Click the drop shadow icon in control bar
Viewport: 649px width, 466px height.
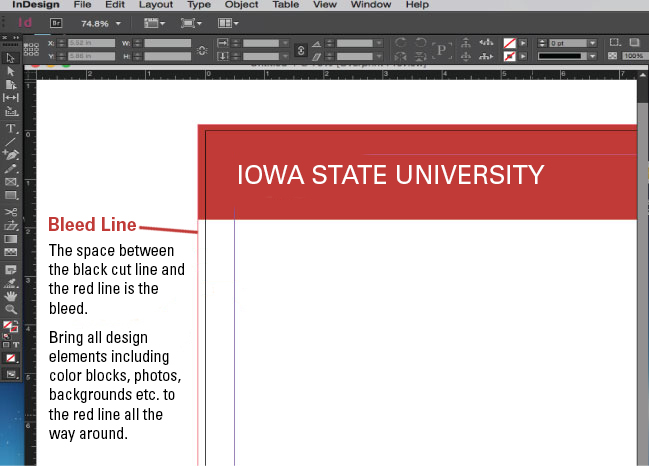pyautogui.click(x=634, y=42)
